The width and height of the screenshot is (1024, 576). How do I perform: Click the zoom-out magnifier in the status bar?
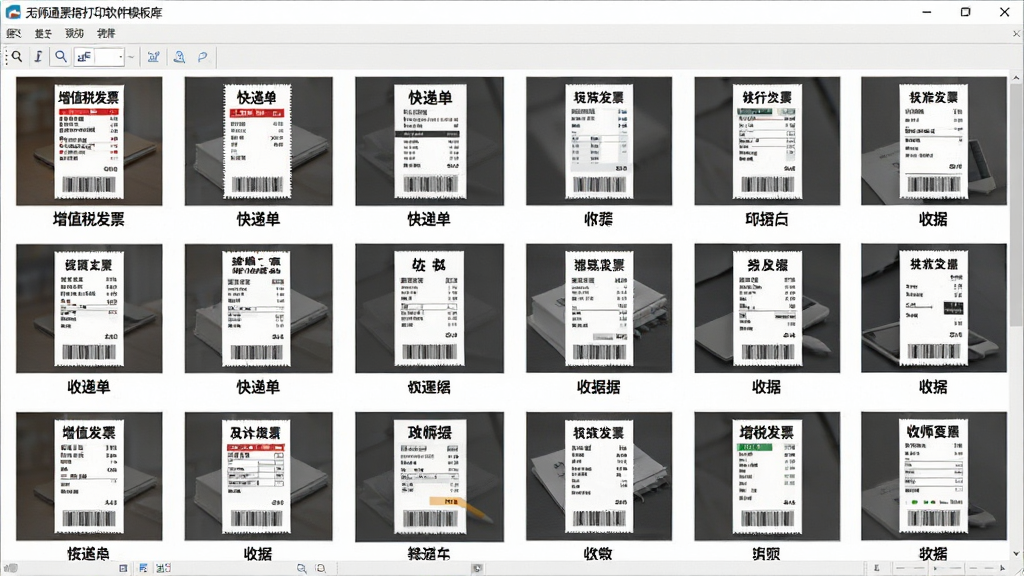point(301,568)
